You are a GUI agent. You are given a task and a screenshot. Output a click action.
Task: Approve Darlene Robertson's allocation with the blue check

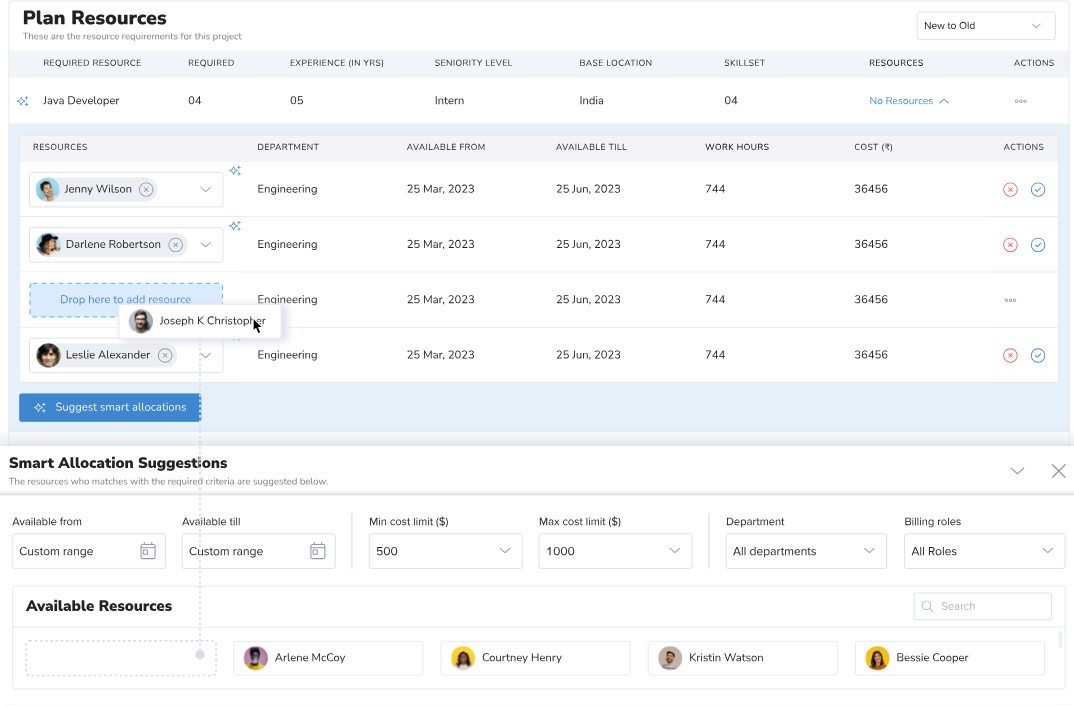pos(1038,244)
